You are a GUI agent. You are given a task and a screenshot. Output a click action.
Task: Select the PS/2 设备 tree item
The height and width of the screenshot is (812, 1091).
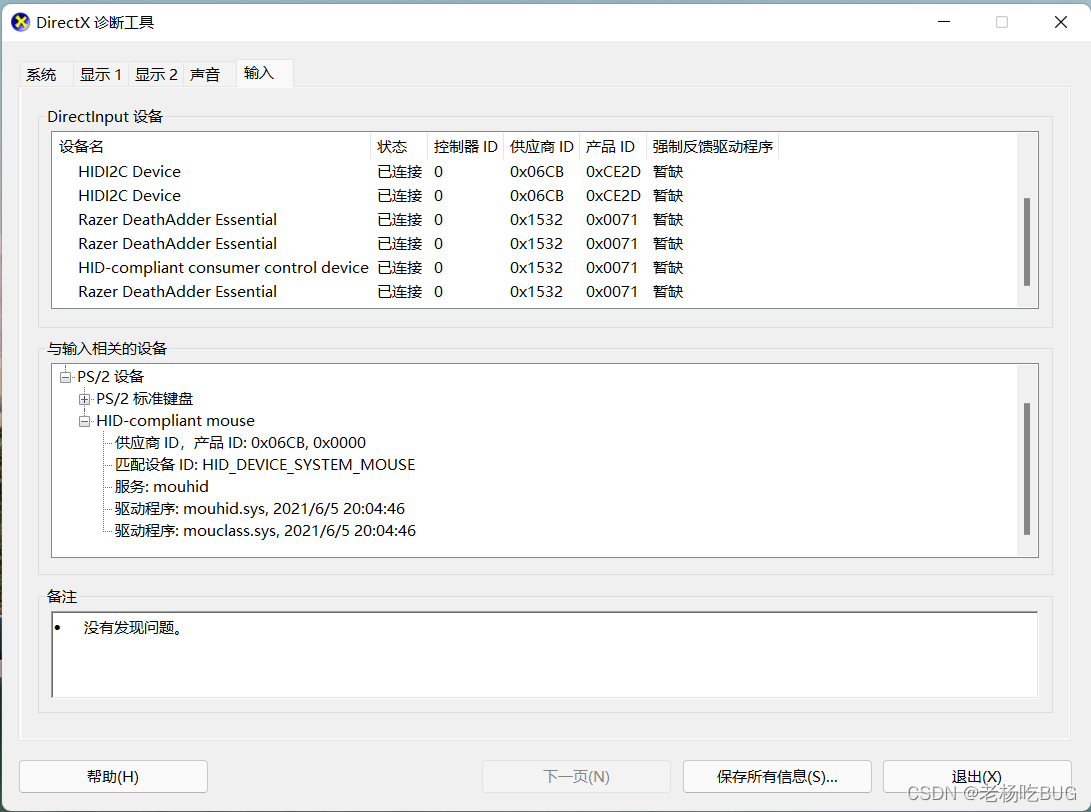coord(110,377)
